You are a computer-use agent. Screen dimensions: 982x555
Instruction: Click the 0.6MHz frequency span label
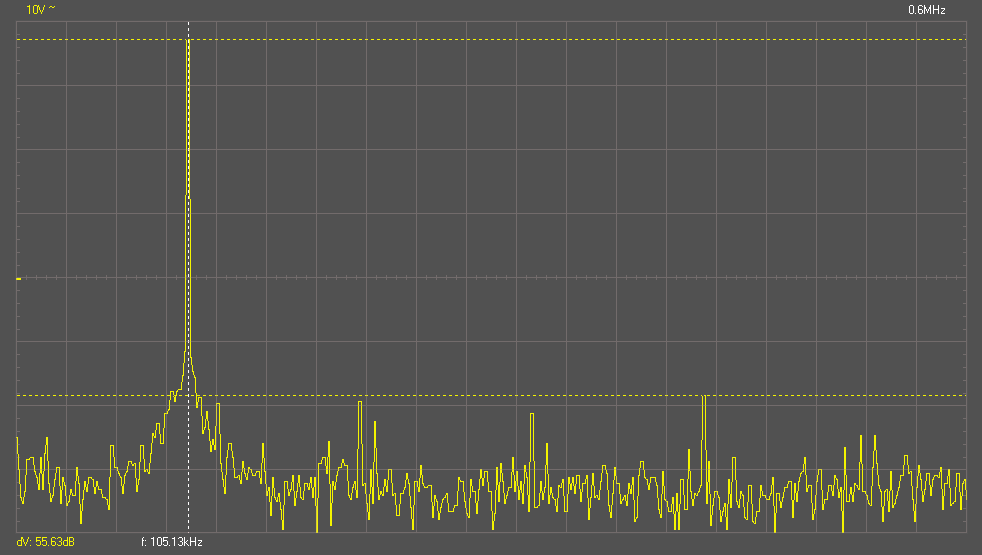[926, 9]
